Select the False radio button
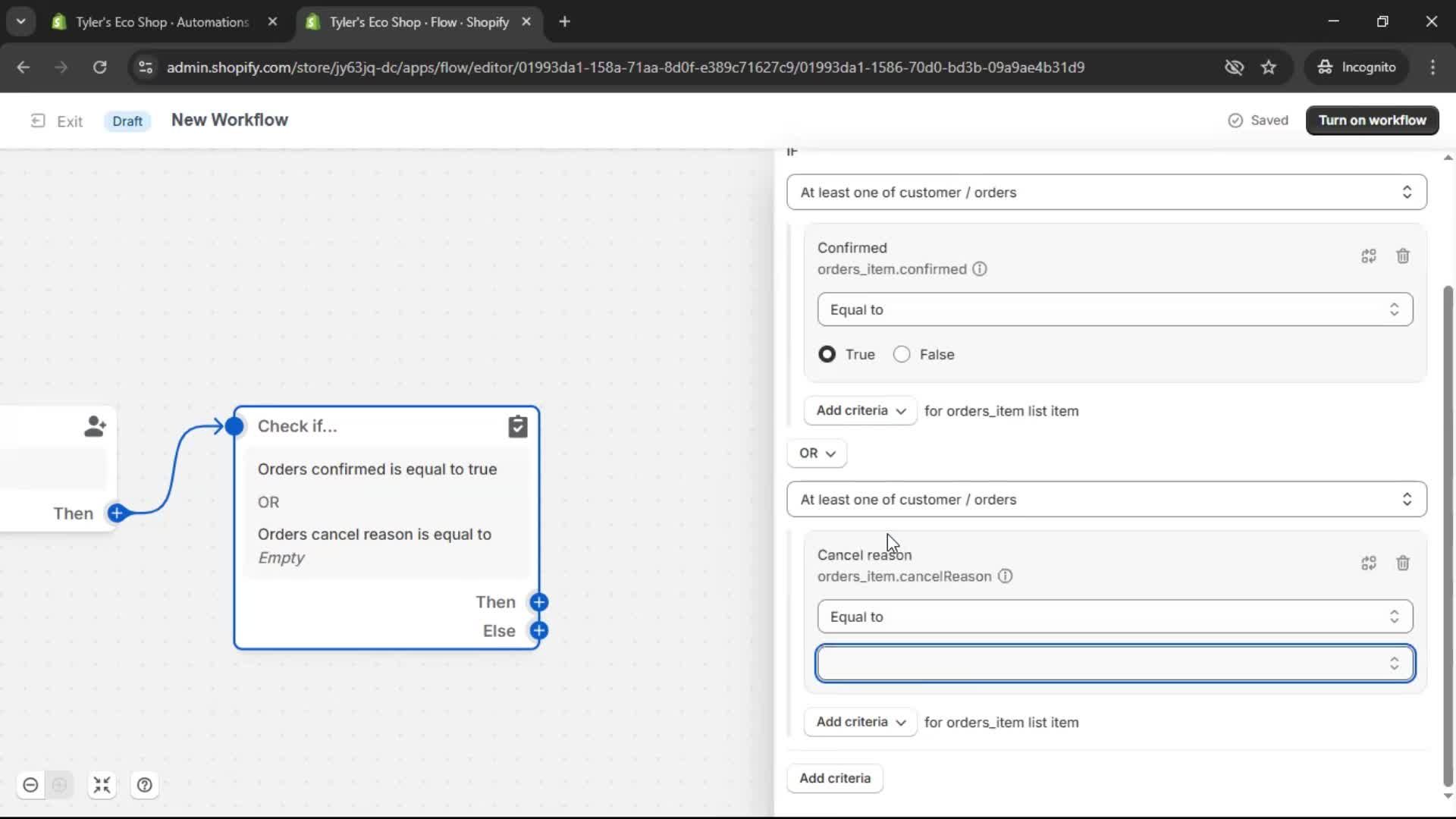Viewport: 1456px width, 819px height. click(x=902, y=354)
